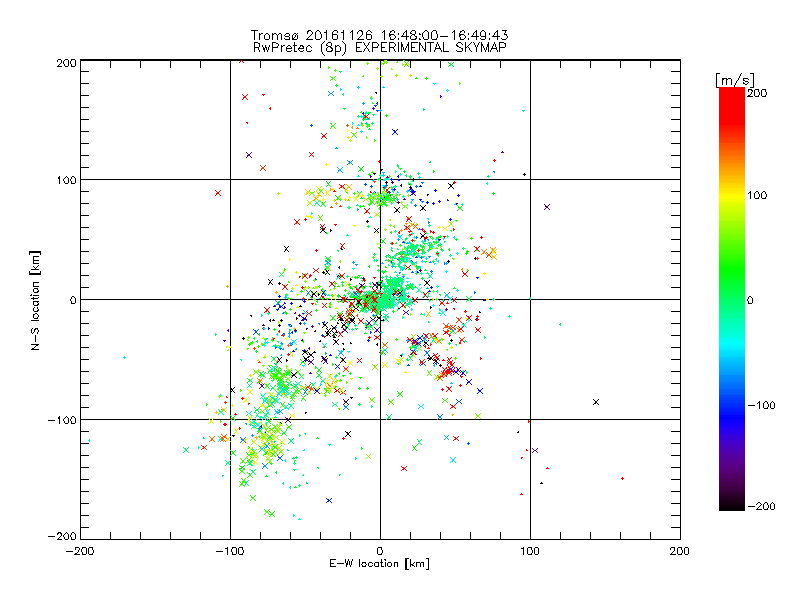Click the lone cyan dot at the far west edge
800x600 pixels.
pos(124,358)
